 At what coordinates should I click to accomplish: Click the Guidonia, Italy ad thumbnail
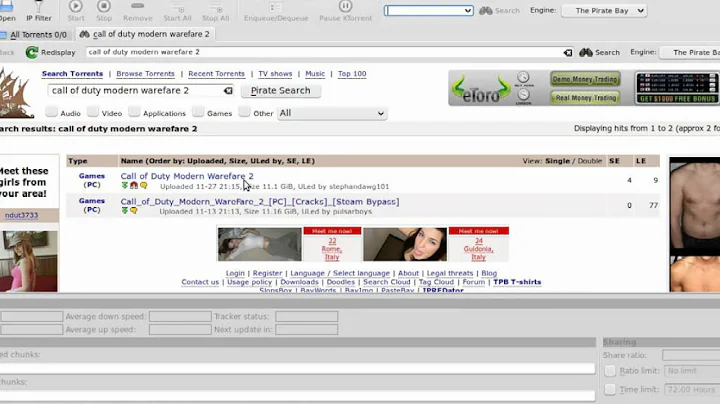click(x=405, y=244)
